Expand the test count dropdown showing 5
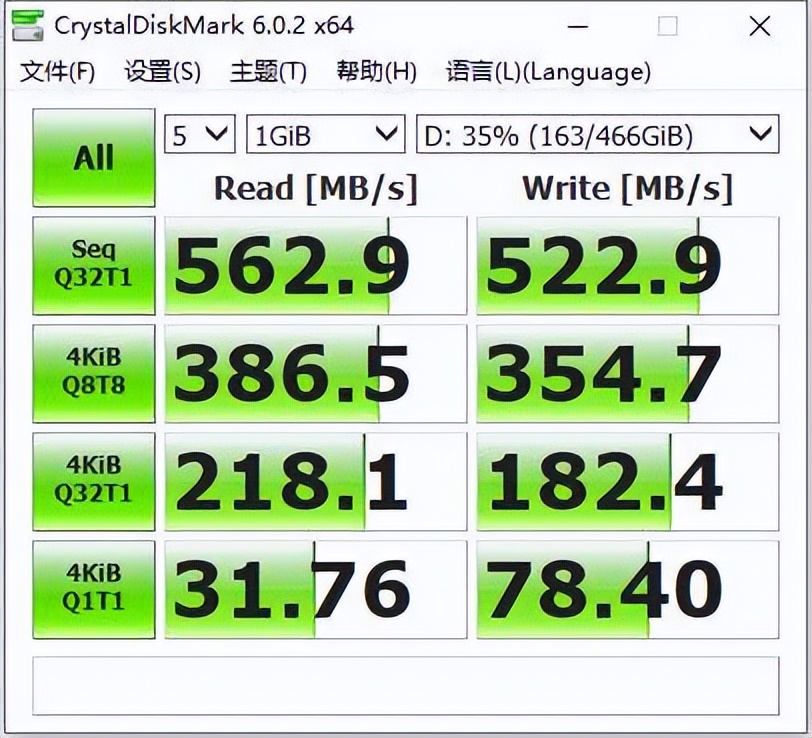The width and height of the screenshot is (812, 738). (200, 134)
